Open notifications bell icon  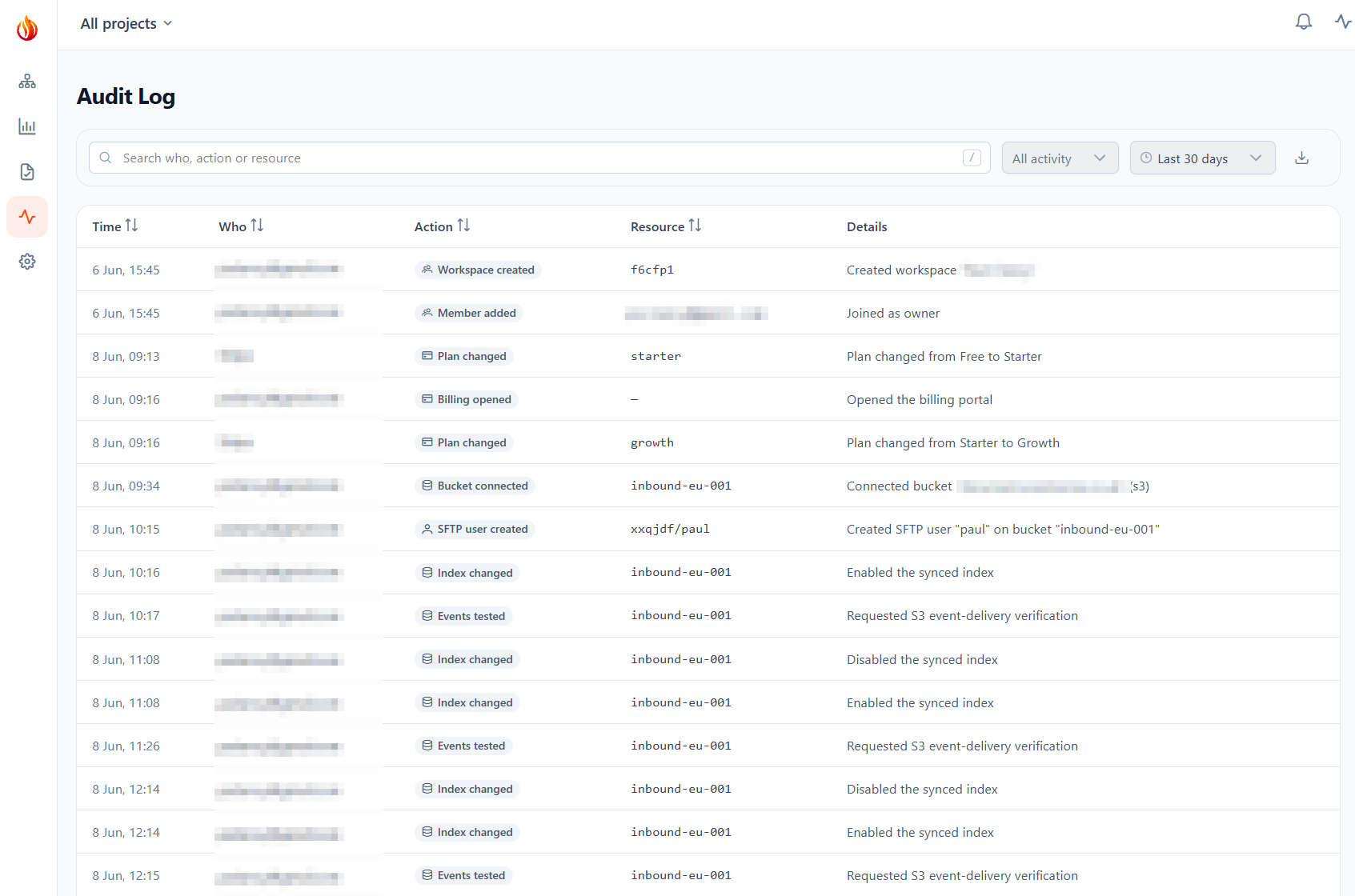click(x=1304, y=22)
